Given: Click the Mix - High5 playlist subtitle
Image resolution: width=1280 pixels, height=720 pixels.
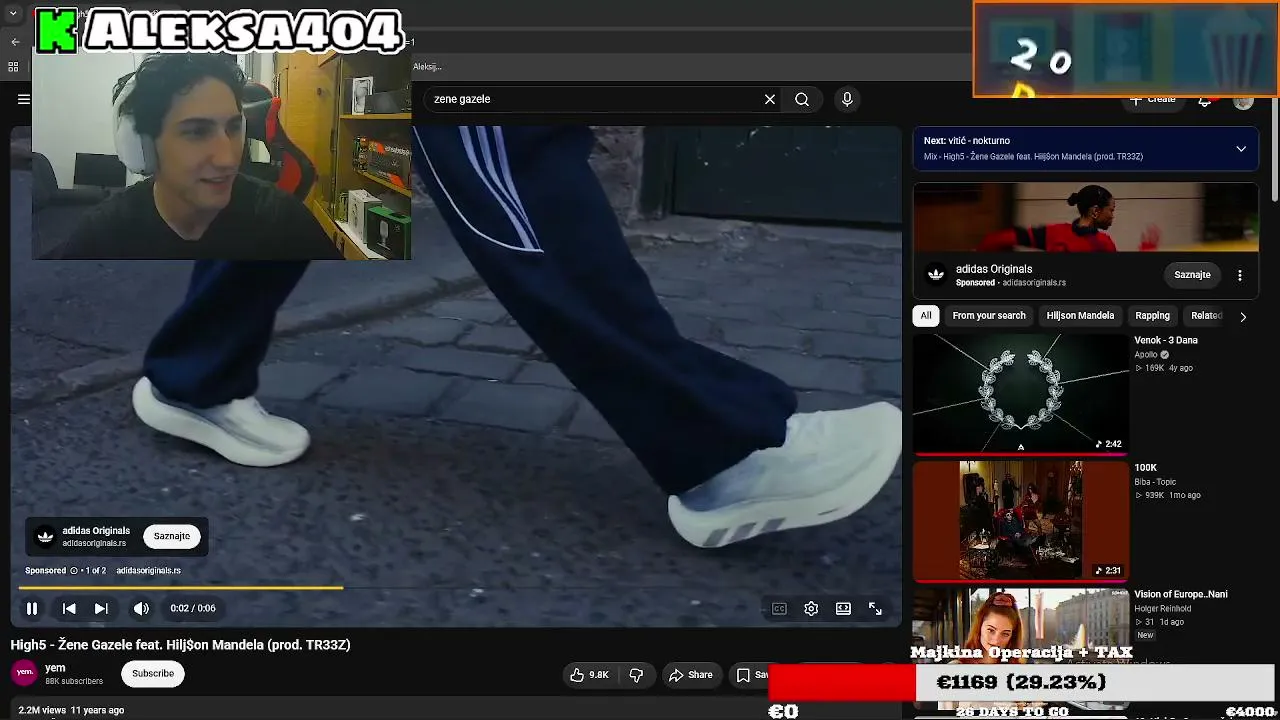Looking at the screenshot, I should [x=1033, y=157].
